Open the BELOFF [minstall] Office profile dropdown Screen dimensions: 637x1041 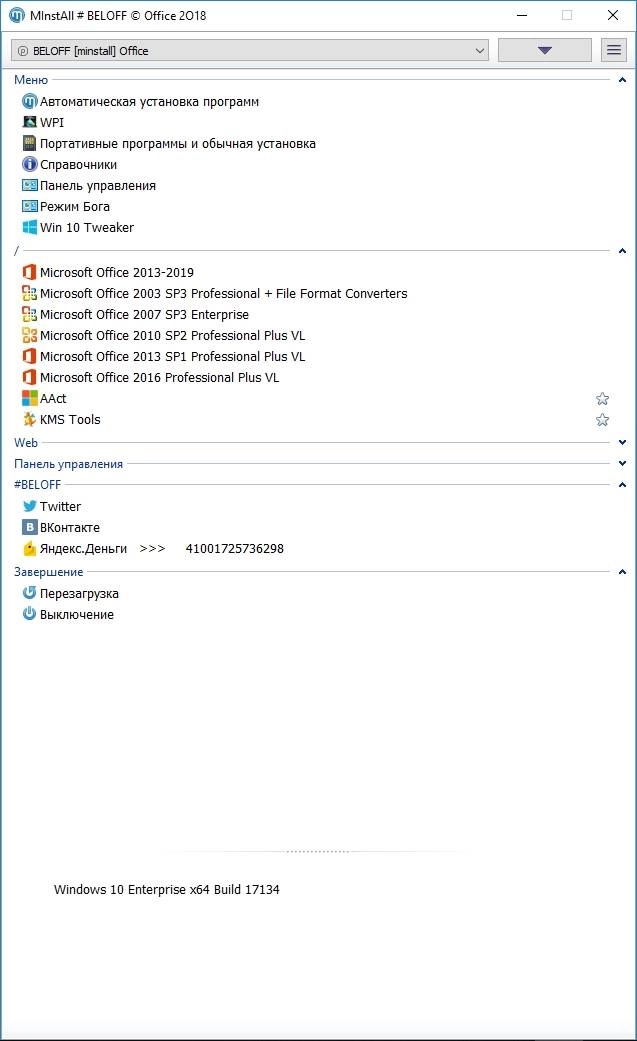pyautogui.click(x=250, y=50)
